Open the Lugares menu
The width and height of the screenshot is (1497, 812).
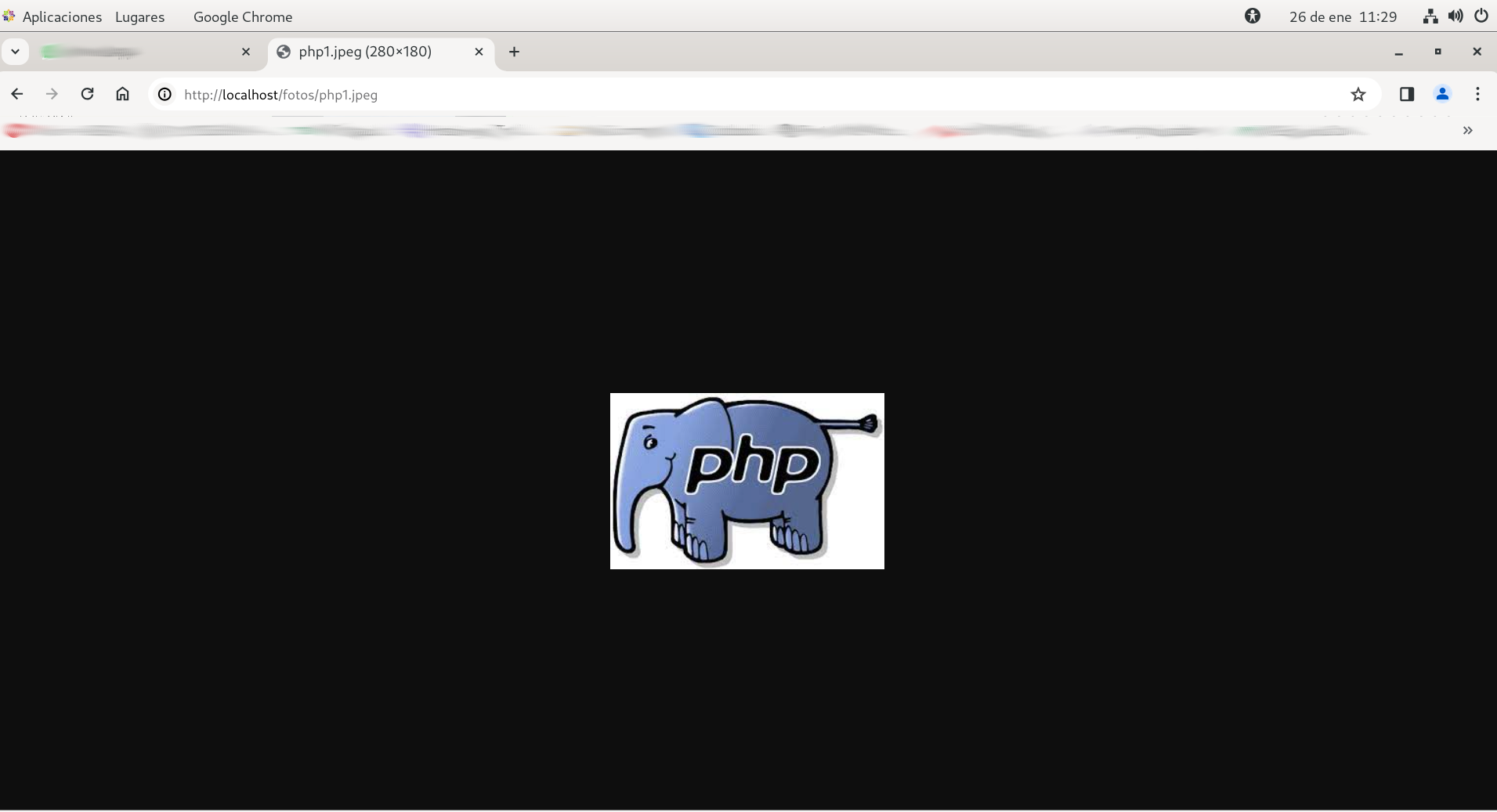[139, 16]
